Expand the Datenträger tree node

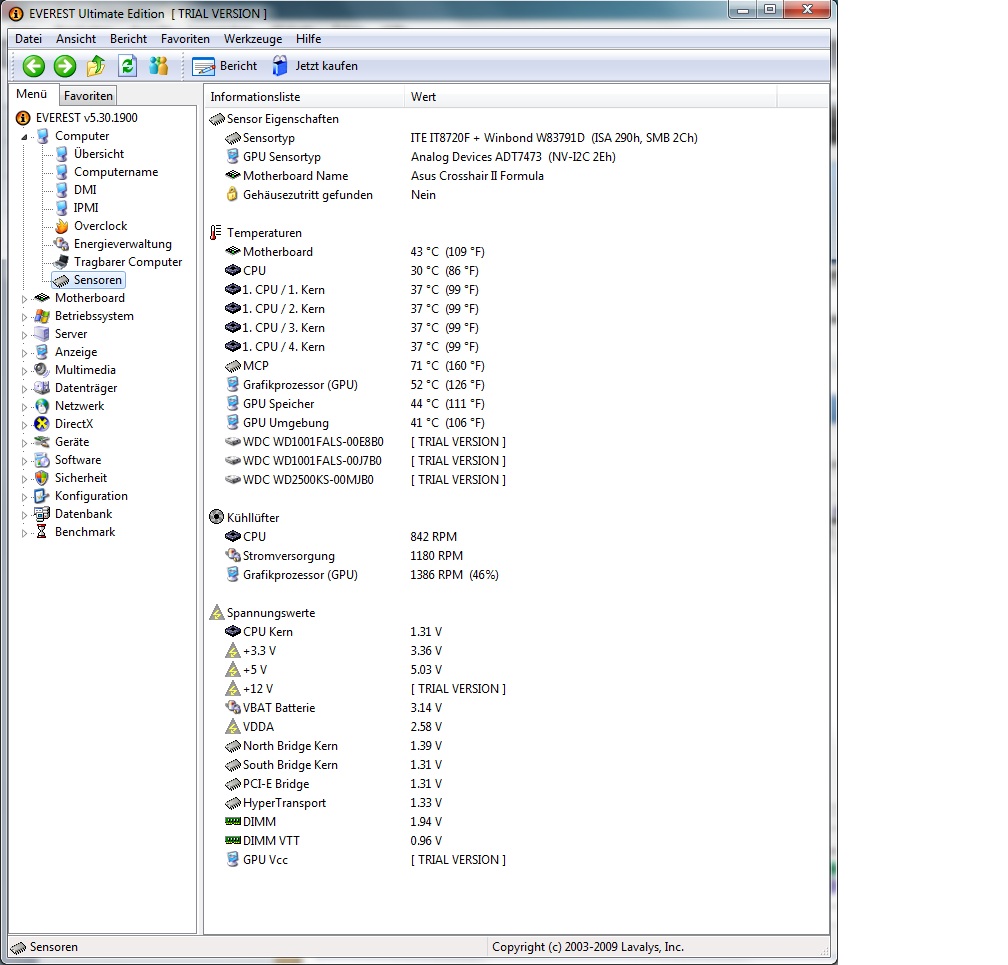(x=24, y=389)
